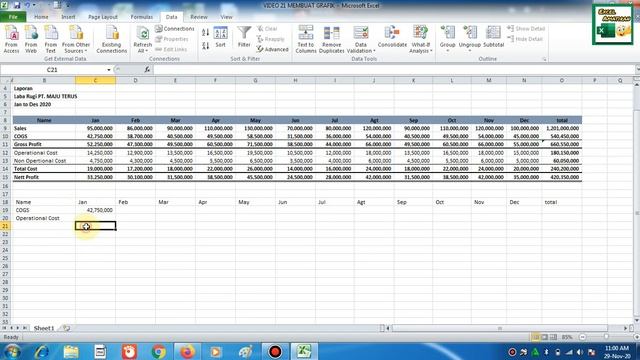Click Hide Detail
The image size is (640, 360).
click(x=525, y=39)
